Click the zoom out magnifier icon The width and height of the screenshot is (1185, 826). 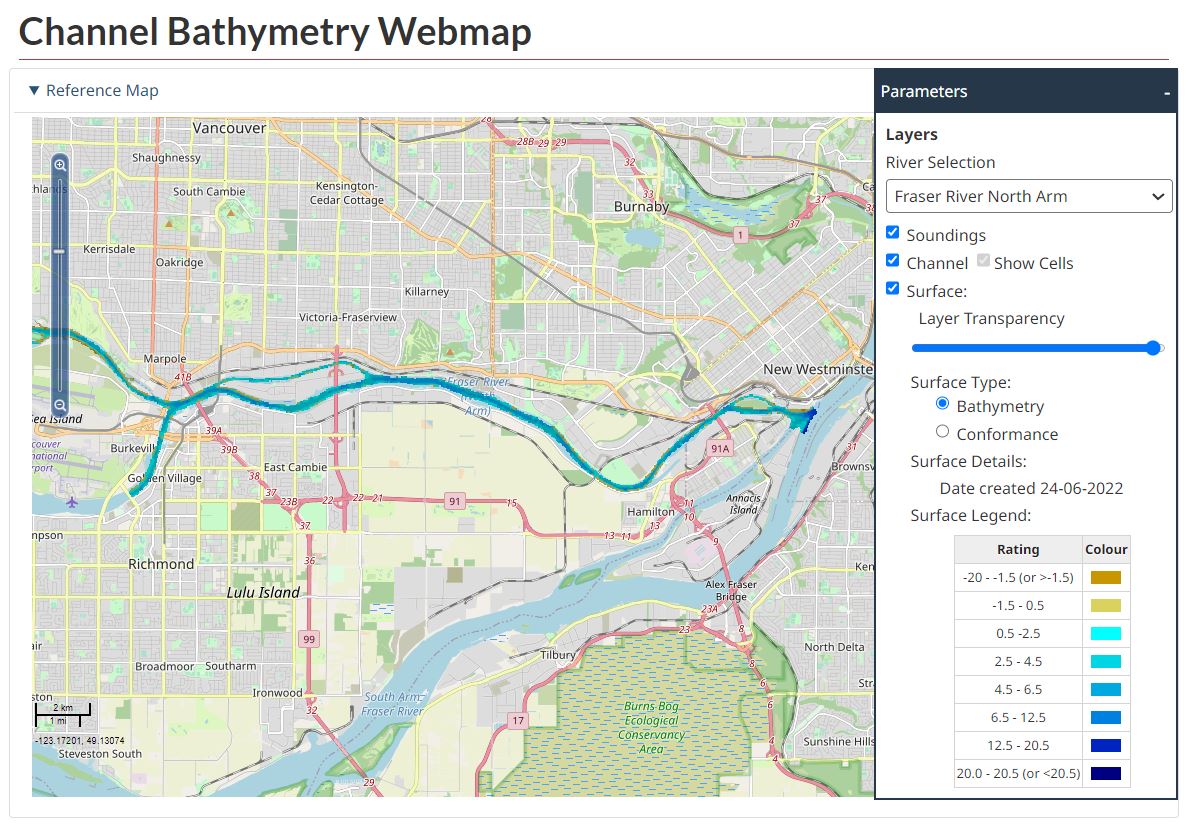[60, 405]
